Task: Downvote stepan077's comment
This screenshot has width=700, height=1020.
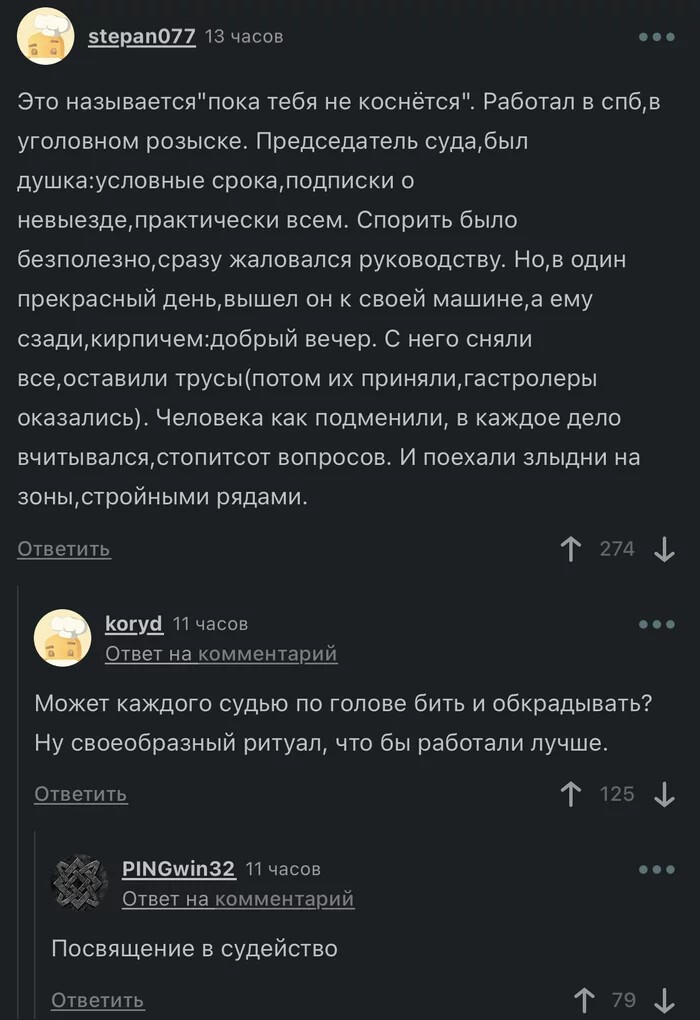Action: coord(663,548)
